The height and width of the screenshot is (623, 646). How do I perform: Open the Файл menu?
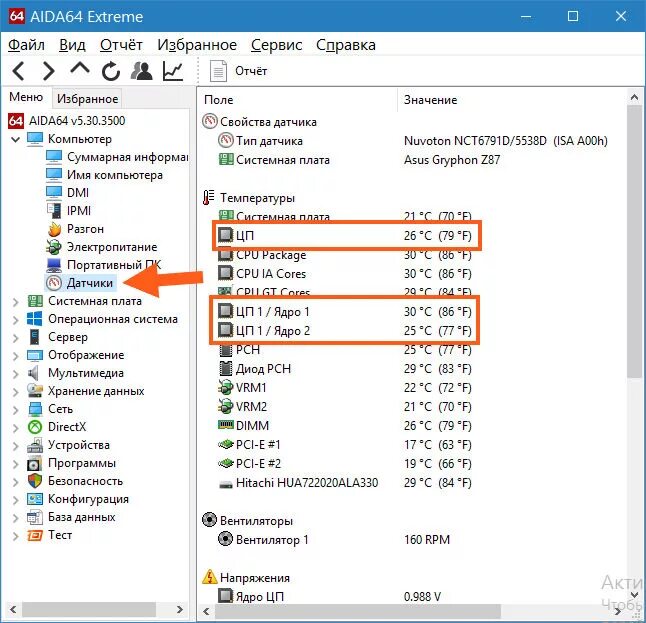pos(26,44)
